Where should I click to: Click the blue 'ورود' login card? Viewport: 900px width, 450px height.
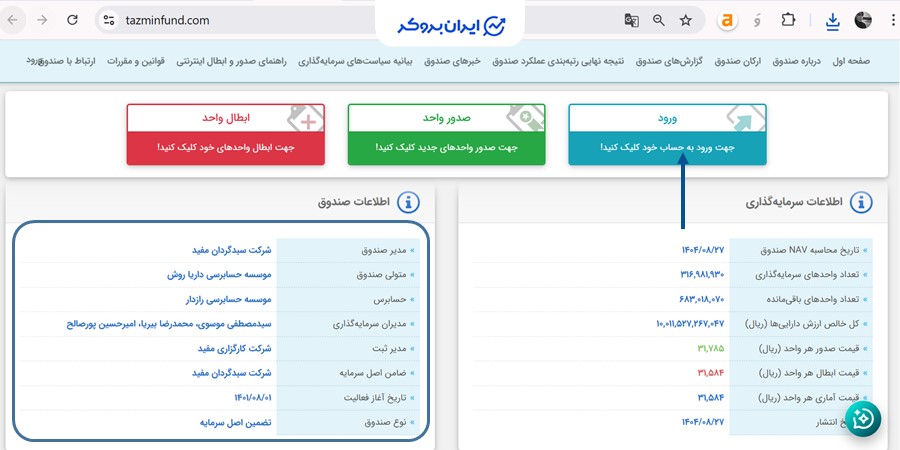point(667,134)
